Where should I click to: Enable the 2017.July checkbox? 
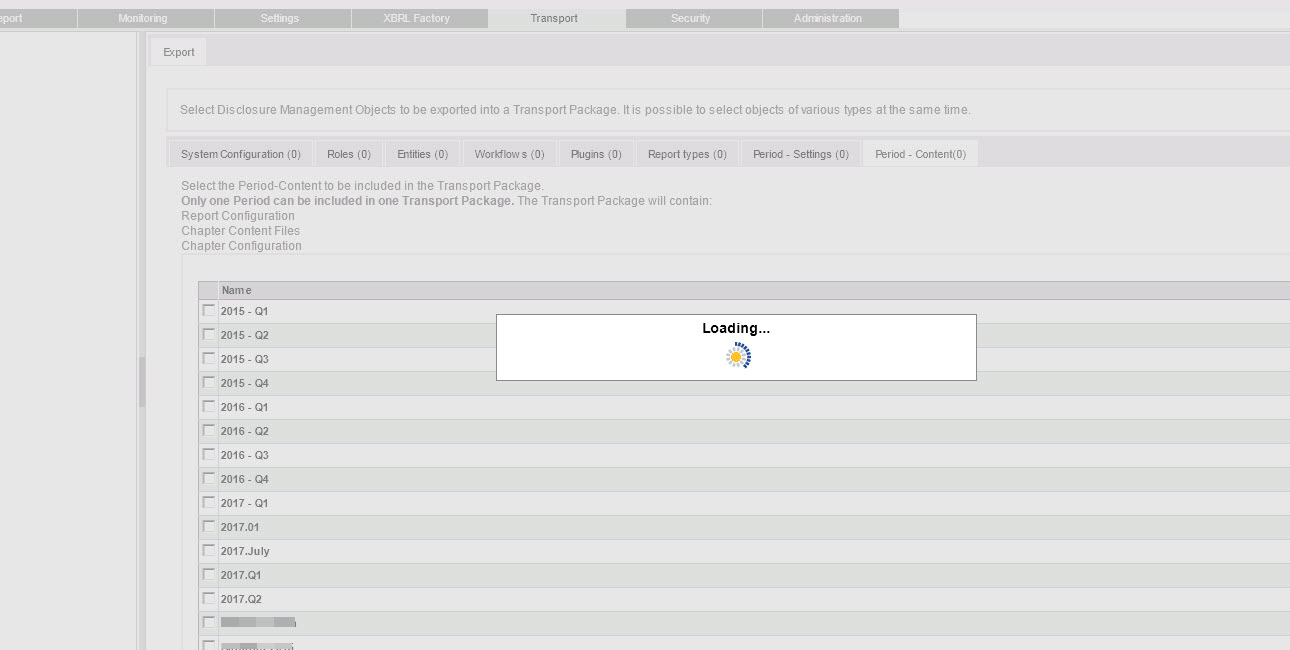pyautogui.click(x=208, y=550)
